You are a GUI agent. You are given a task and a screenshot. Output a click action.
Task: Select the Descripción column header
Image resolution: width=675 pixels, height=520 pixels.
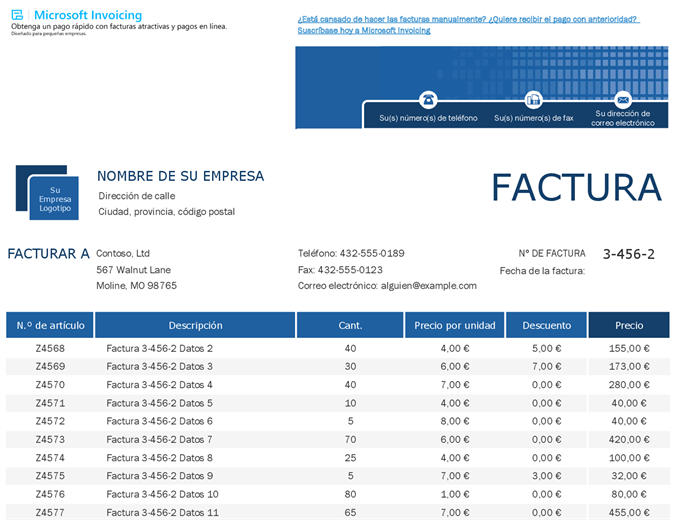[x=195, y=325]
